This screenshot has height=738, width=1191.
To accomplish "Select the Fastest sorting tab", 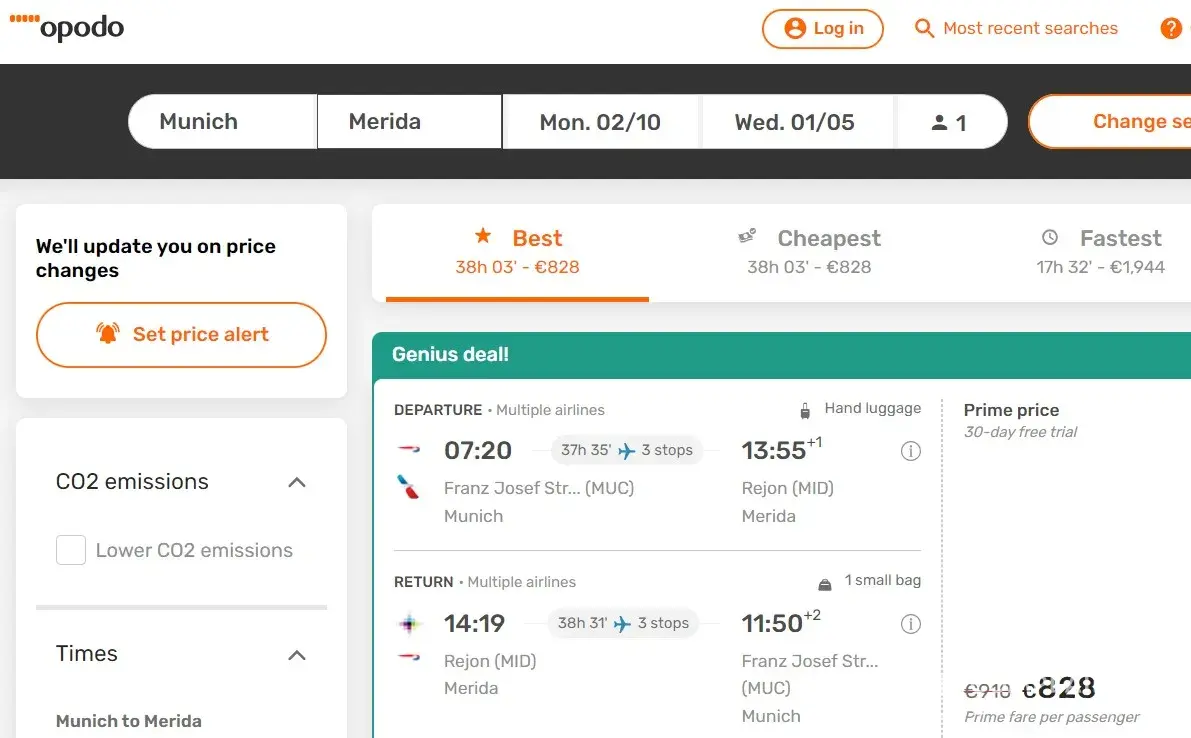I will click(1101, 251).
